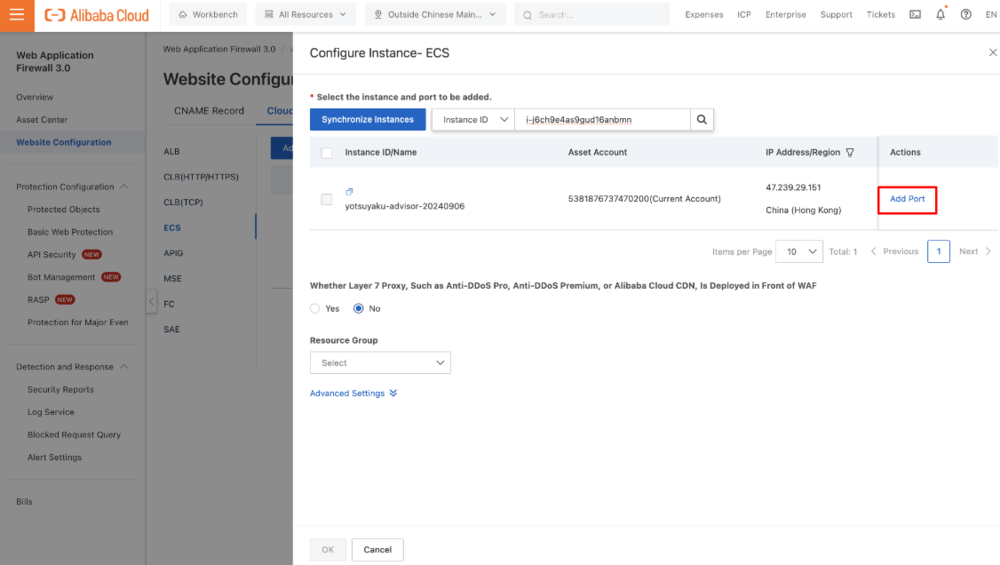
Task: Open Alert Settings
Action: click(x=55, y=457)
